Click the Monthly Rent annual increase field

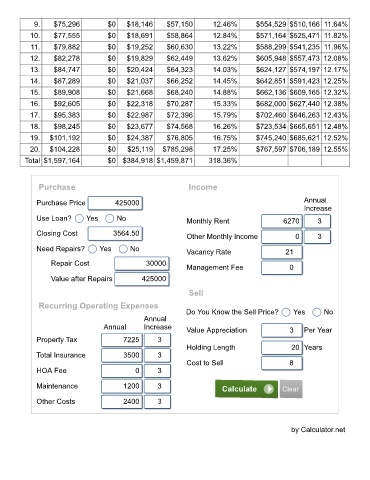pos(318,221)
